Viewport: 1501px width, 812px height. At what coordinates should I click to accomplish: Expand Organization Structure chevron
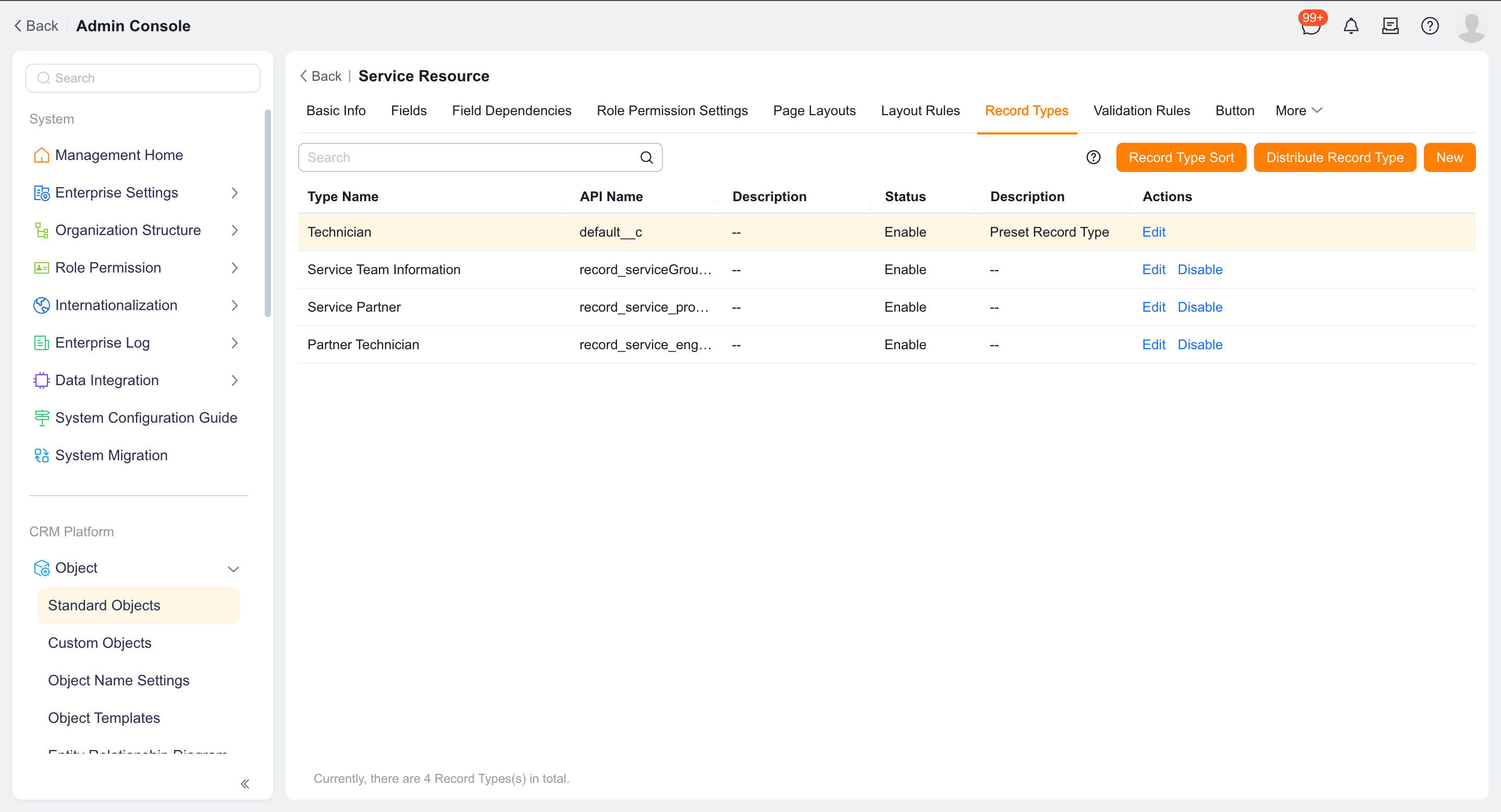[x=234, y=230]
